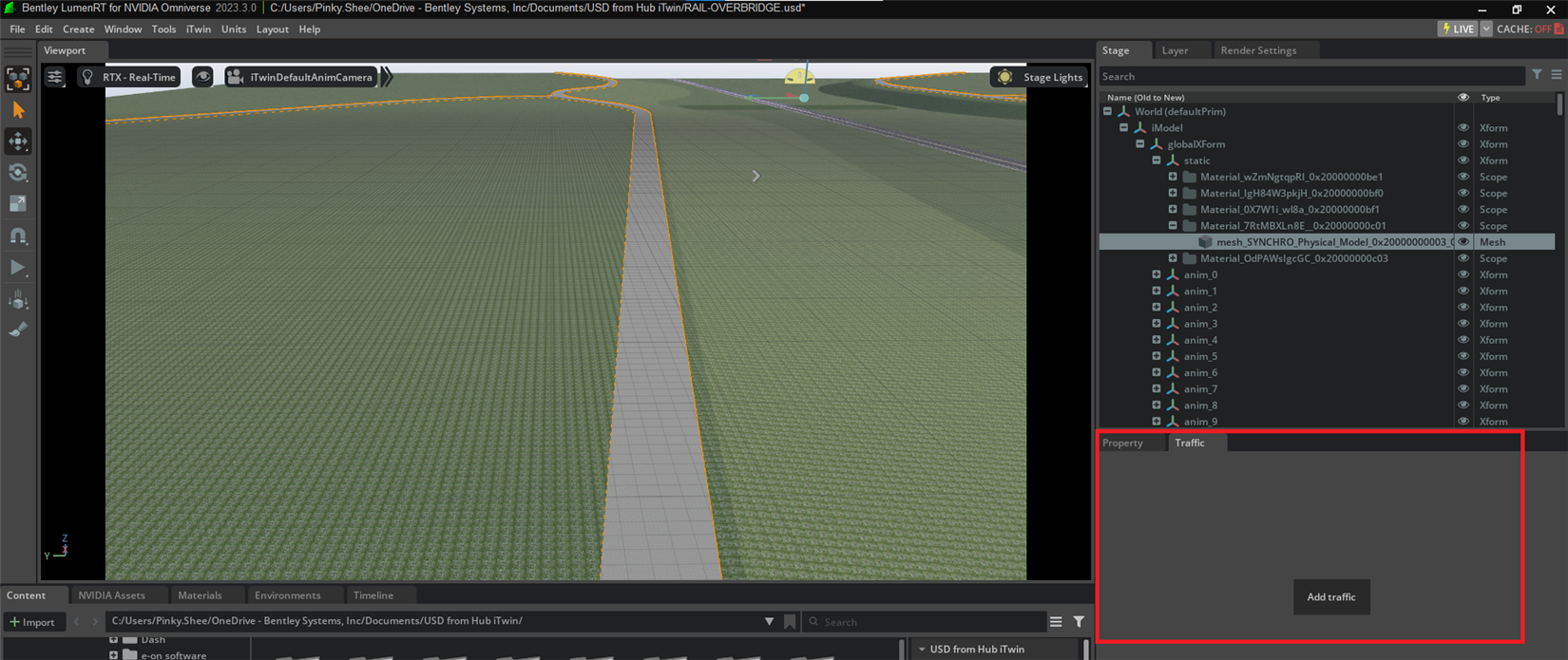Expand the e-on software folder

(x=113, y=655)
